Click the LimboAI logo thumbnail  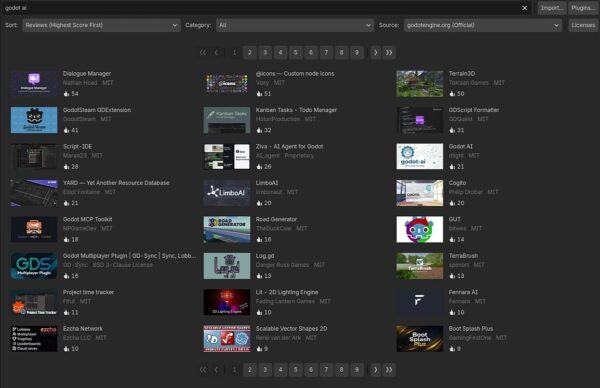tap(227, 193)
